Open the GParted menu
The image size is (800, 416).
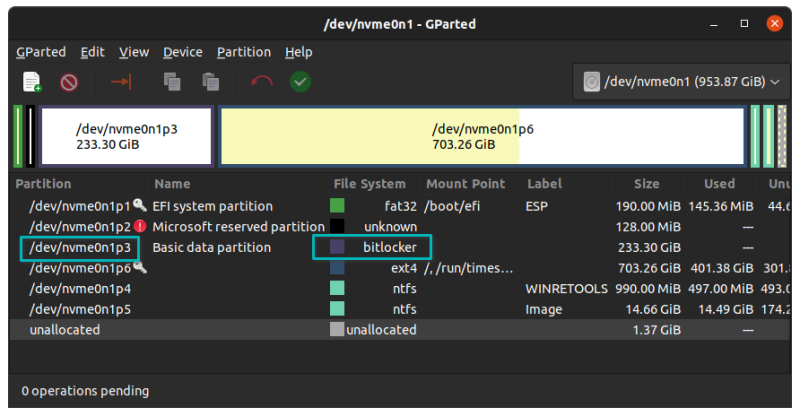(x=40, y=52)
